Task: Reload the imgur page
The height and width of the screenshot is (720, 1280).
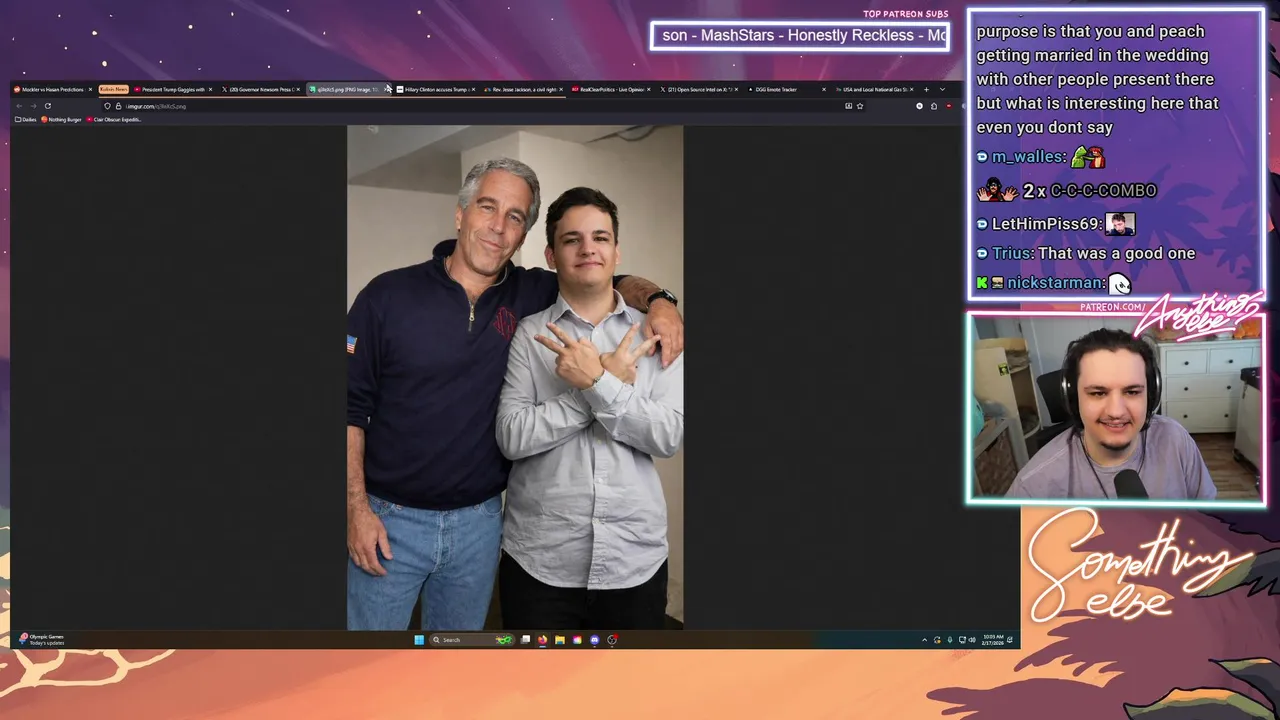Action: [47, 106]
